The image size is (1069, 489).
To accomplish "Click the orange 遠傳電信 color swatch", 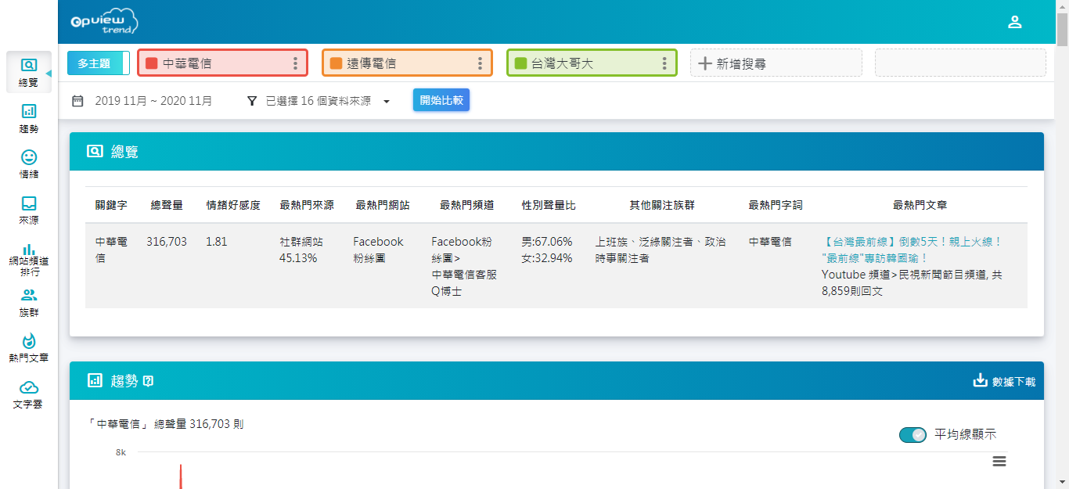I will pos(335,63).
